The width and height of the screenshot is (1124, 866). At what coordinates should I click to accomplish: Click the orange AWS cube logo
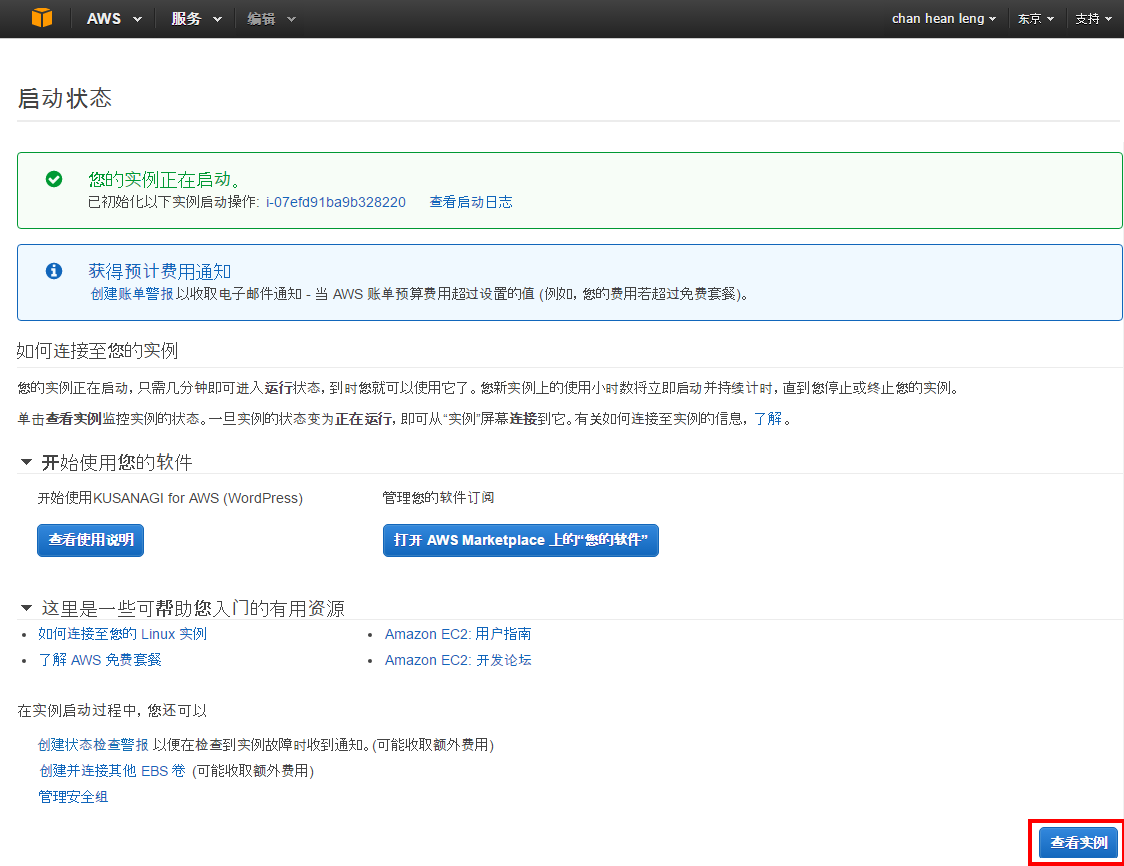pos(42,18)
